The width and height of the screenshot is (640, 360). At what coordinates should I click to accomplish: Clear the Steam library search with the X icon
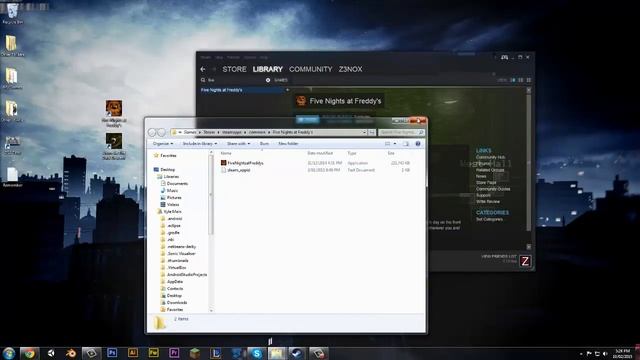click(x=268, y=80)
